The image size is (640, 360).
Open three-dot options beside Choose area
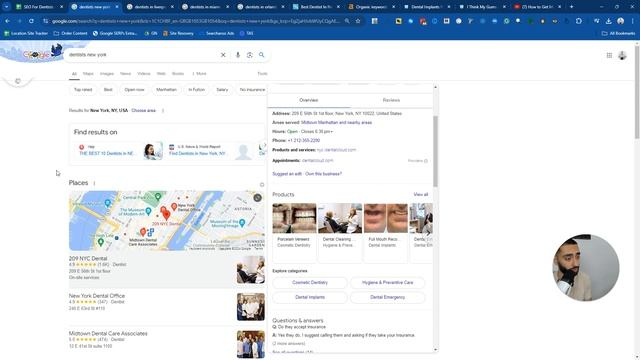click(163, 111)
